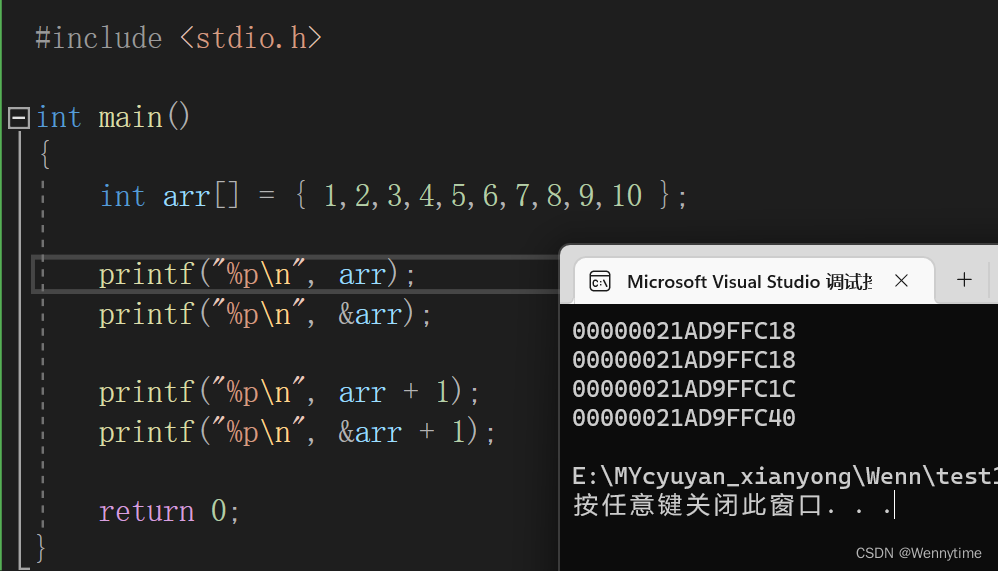
Task: Click the printf line printing &arr + 1
Action: point(297,432)
